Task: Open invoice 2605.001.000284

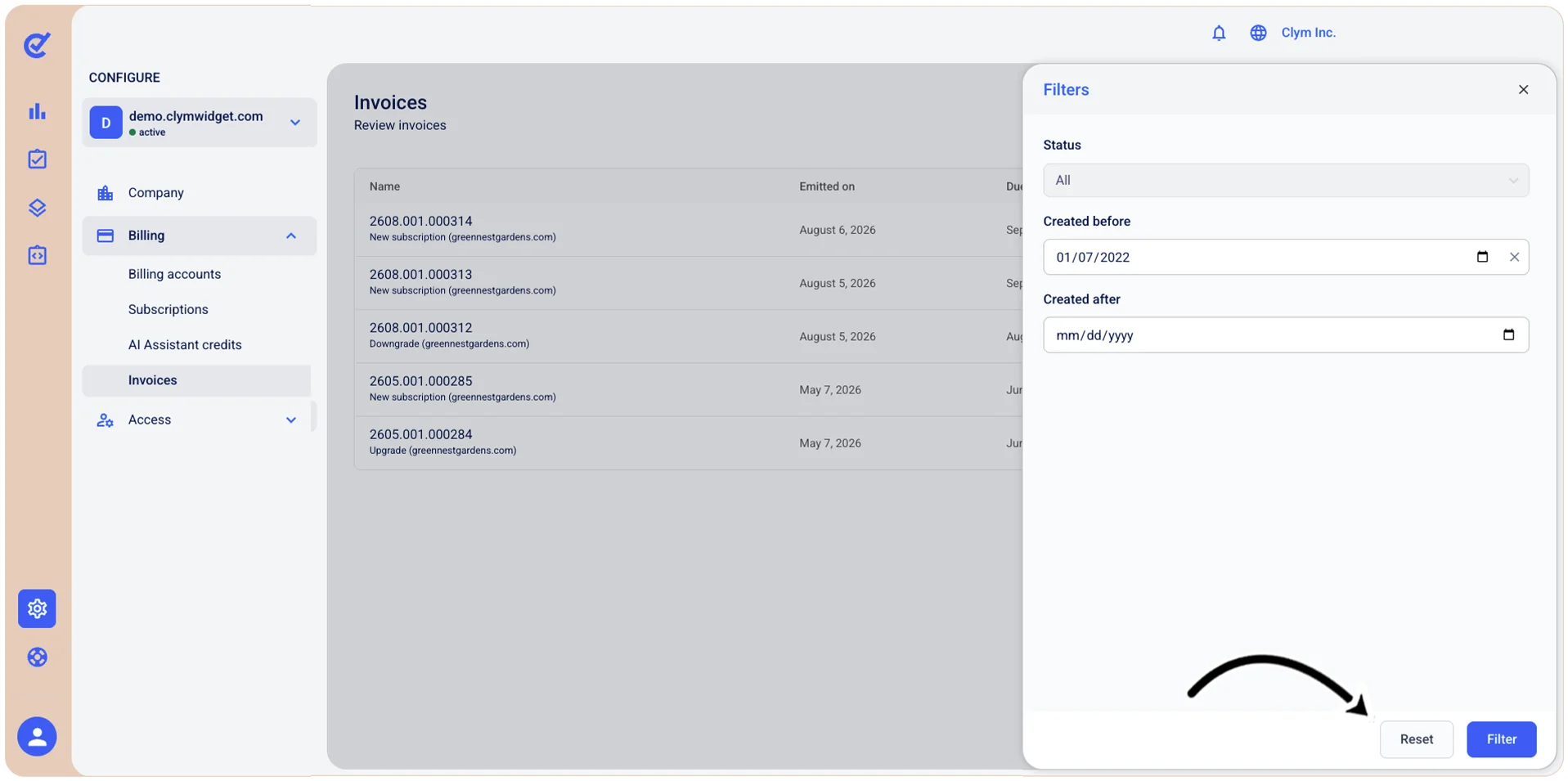Action: pyautogui.click(x=420, y=434)
